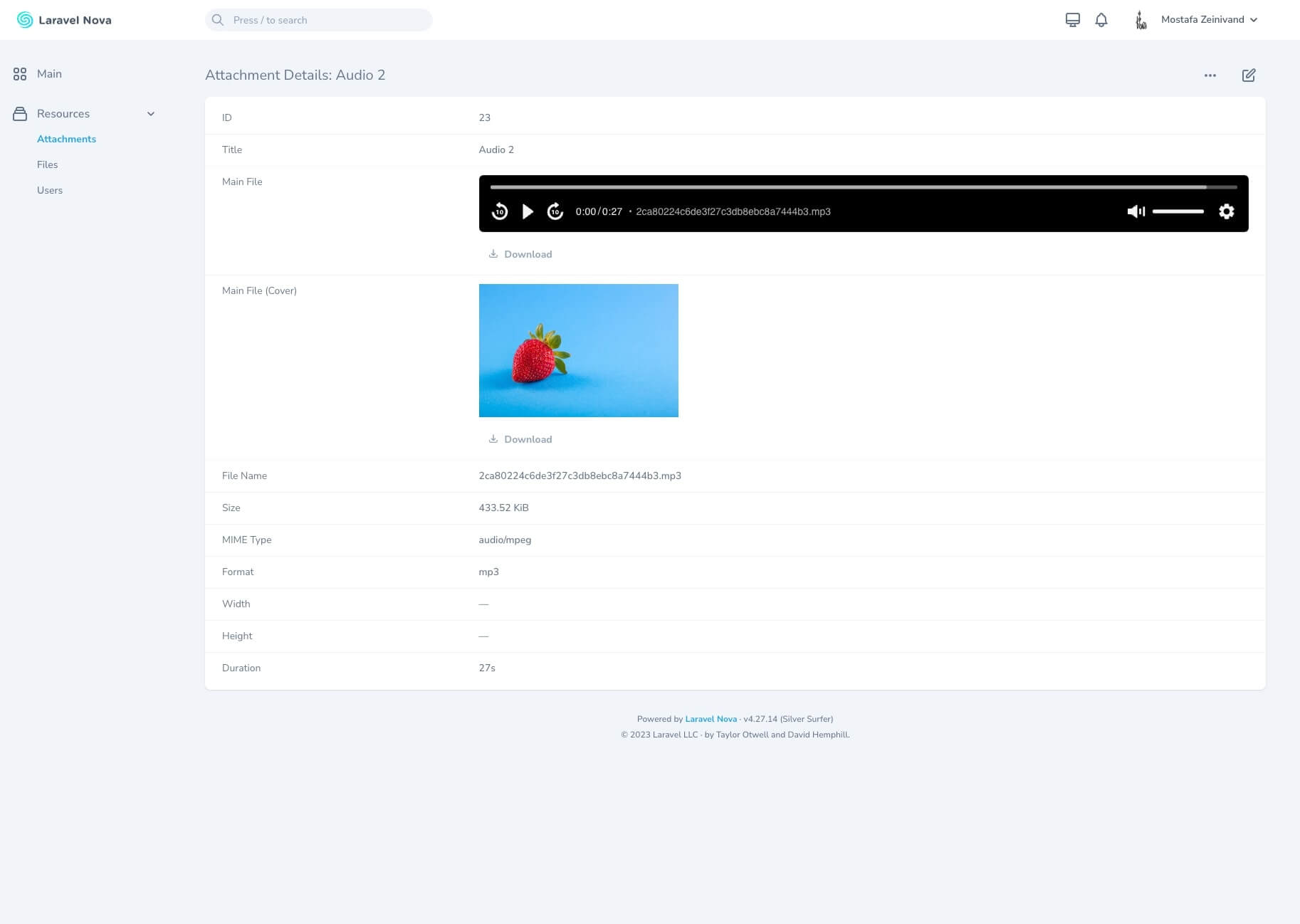This screenshot has height=924, width=1300.
Task: Click the strawberry cover thumbnail
Action: pyautogui.click(x=578, y=350)
